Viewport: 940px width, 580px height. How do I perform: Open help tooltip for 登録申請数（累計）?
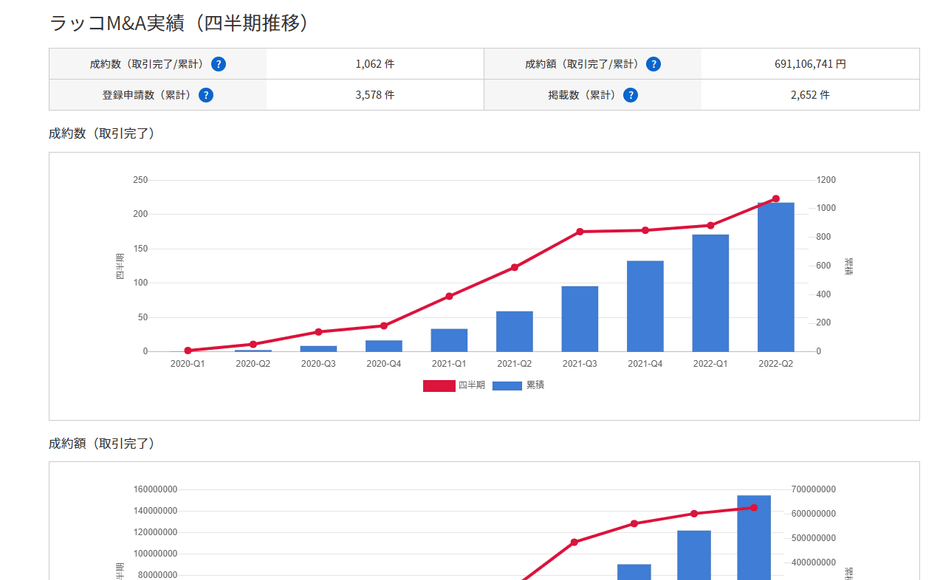point(206,95)
